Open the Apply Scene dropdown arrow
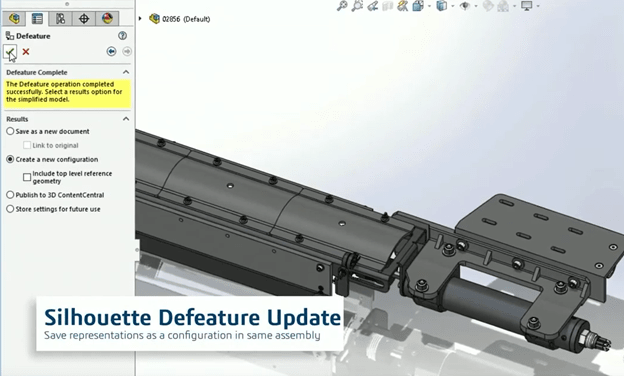The width and height of the screenshot is (624, 376). pyautogui.click(x=514, y=6)
